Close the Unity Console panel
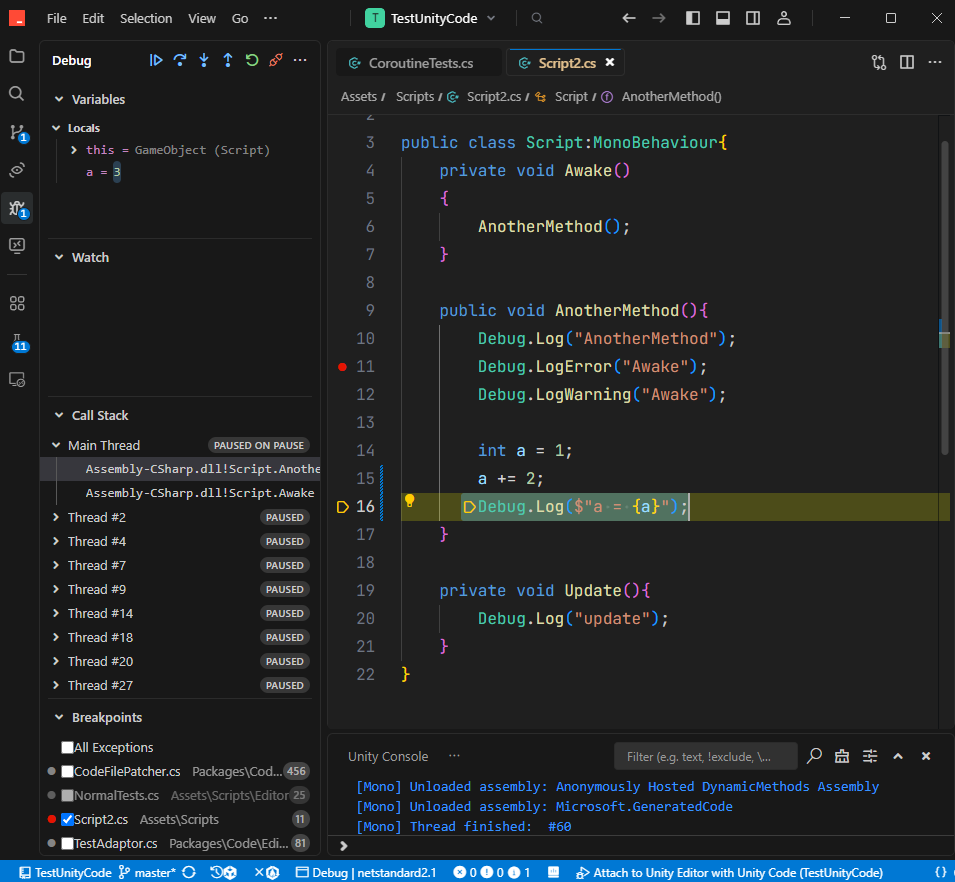Viewport: 955px width, 882px height. point(926,756)
